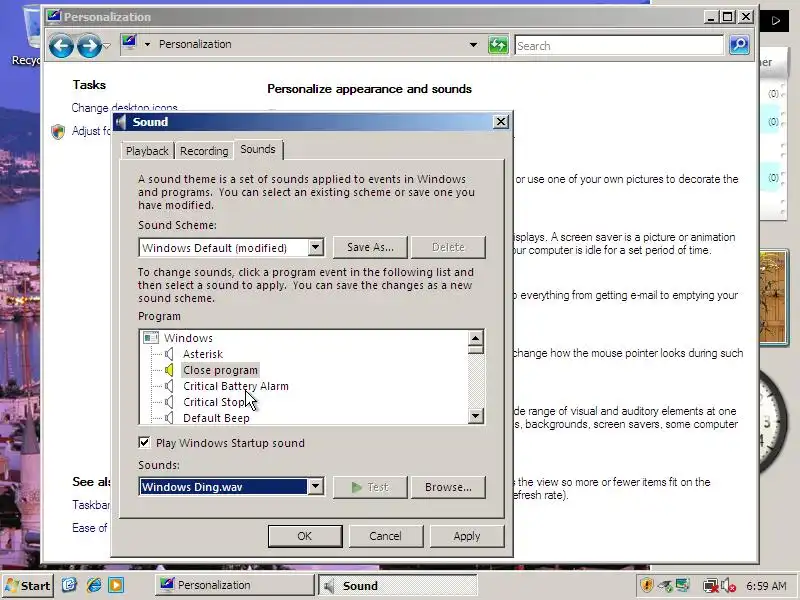This screenshot has height=600, width=800.
Task: Select the Windows root in program list
Action: 188,338
